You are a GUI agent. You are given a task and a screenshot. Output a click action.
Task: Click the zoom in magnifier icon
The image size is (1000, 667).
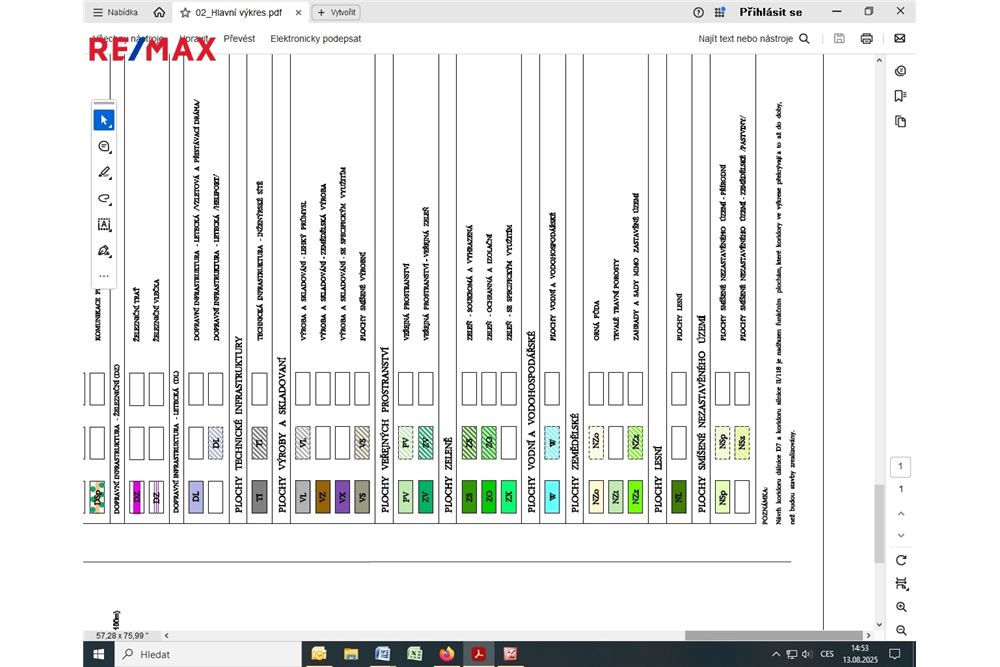point(901,607)
